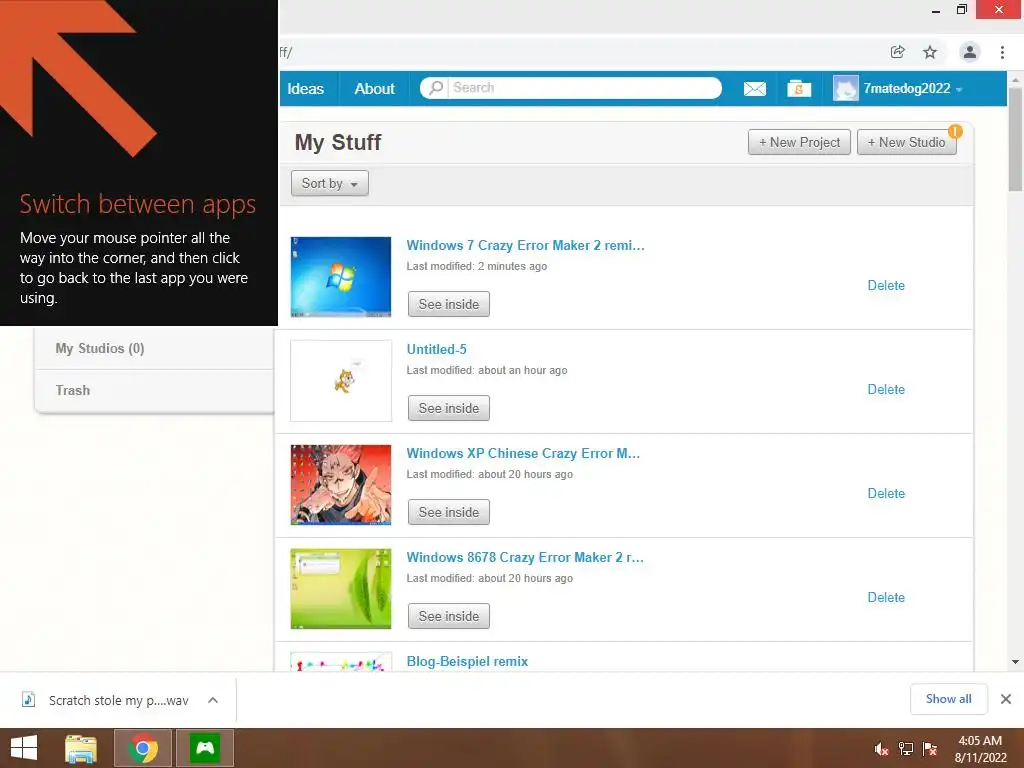
Task: Open the Blog-Beispiel remix title link
Action: [467, 662]
